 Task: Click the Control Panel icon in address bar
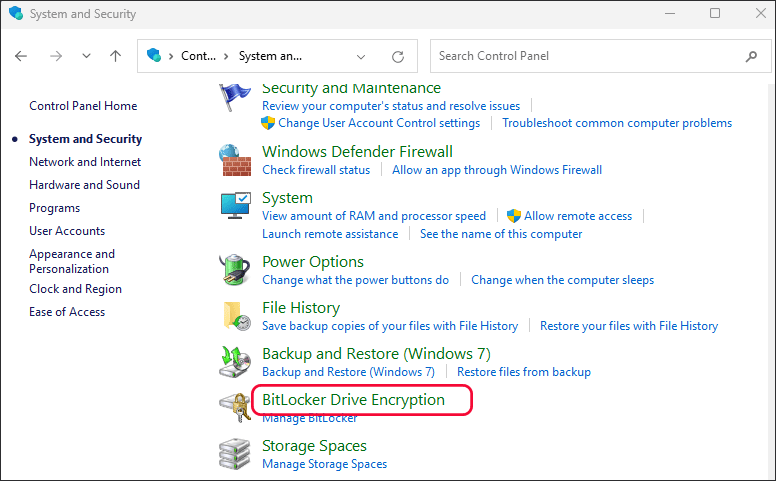[154, 55]
